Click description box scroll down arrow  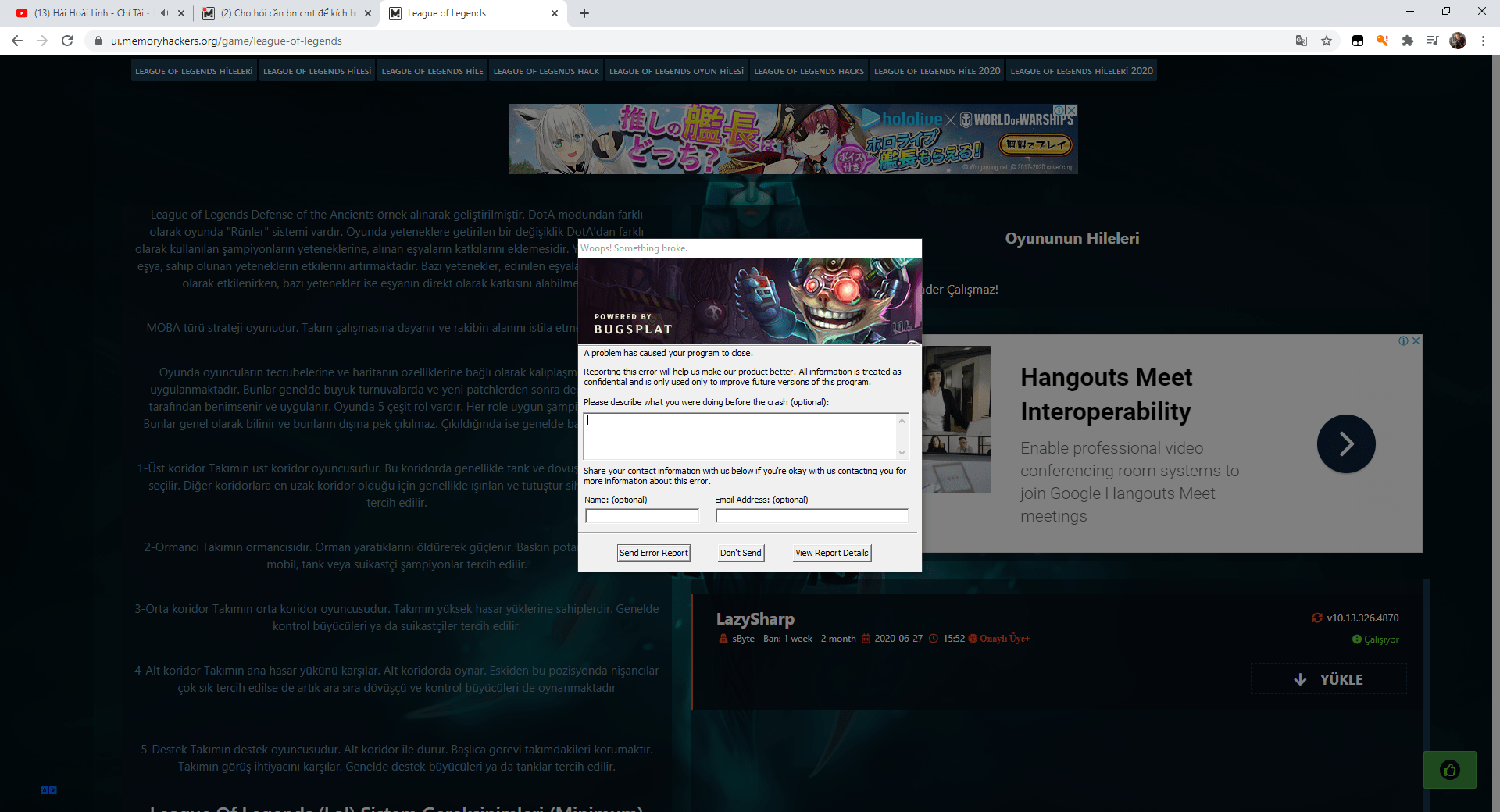point(902,452)
